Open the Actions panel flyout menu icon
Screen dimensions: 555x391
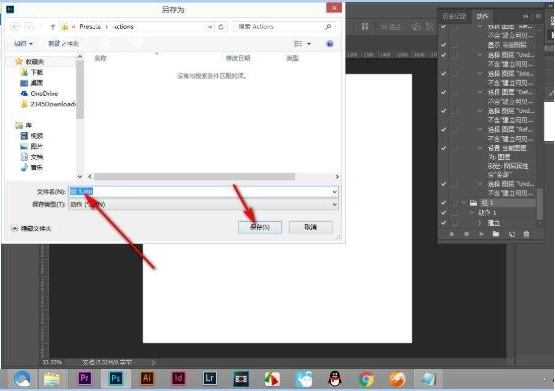[538, 16]
